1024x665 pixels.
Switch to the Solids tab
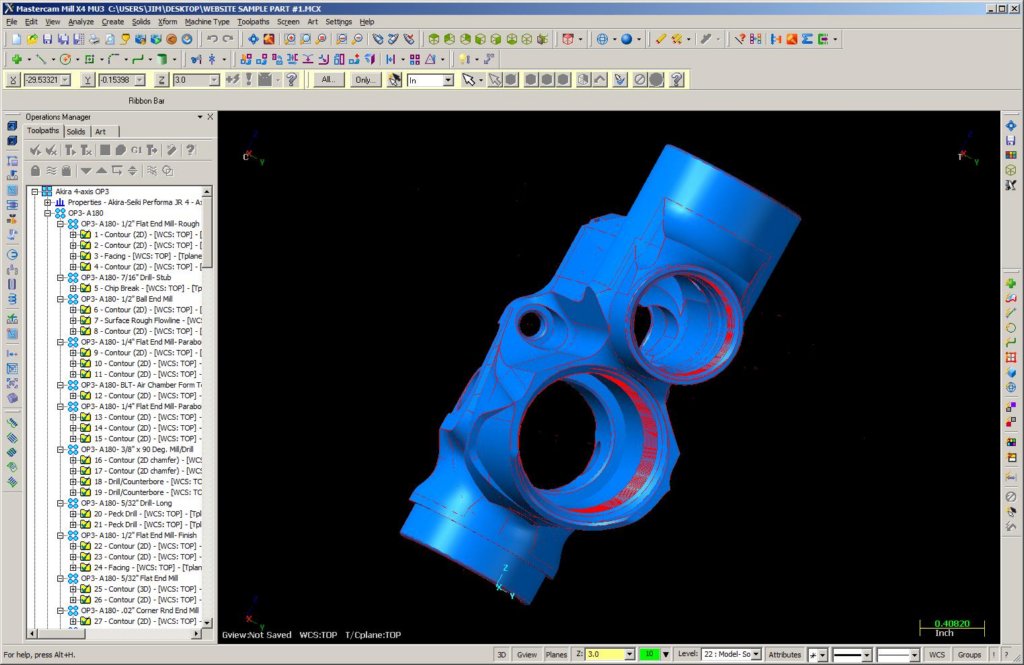pos(76,131)
